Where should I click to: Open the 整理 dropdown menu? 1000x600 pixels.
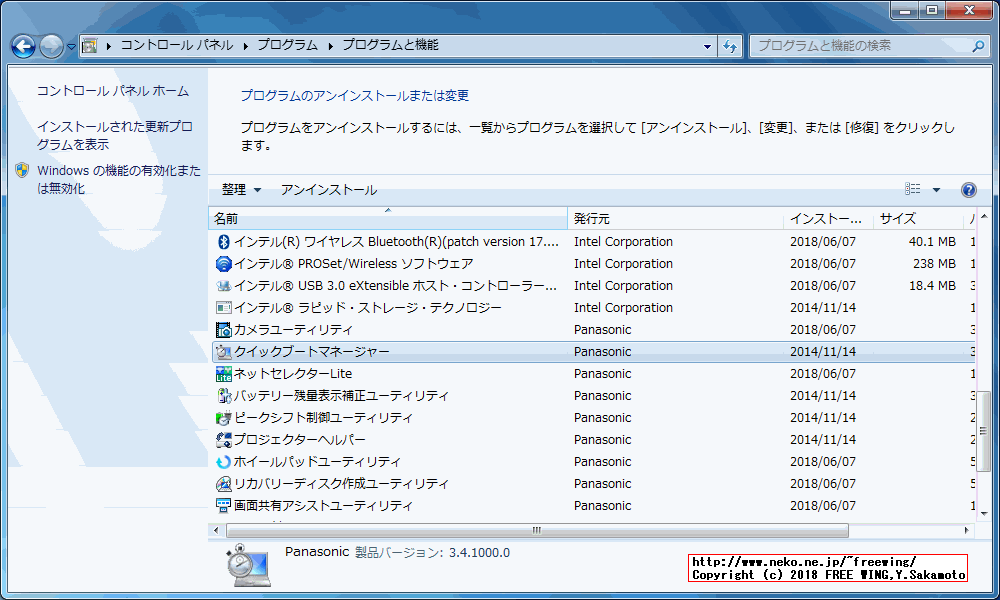point(241,190)
